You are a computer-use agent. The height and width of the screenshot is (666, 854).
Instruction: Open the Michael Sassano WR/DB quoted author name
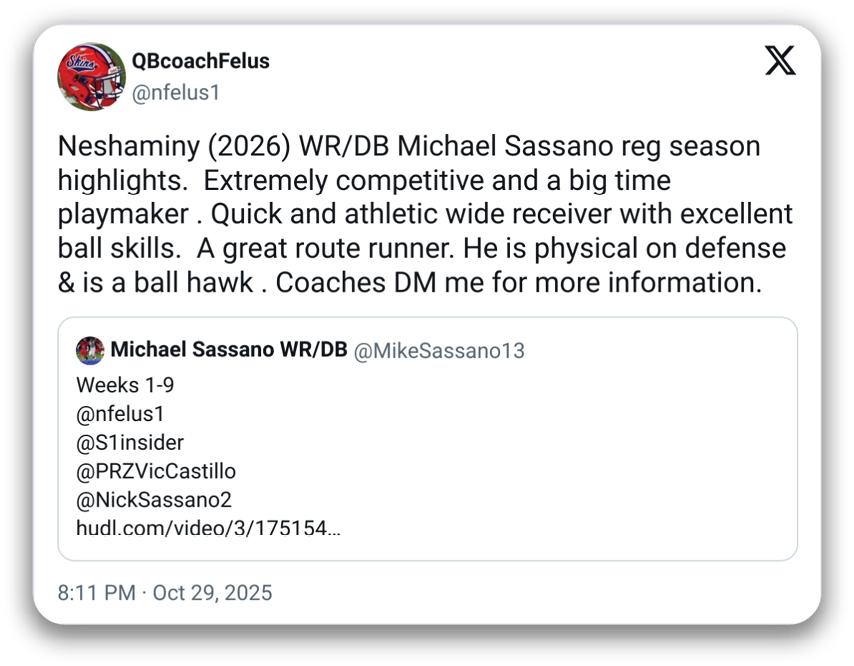click(228, 350)
